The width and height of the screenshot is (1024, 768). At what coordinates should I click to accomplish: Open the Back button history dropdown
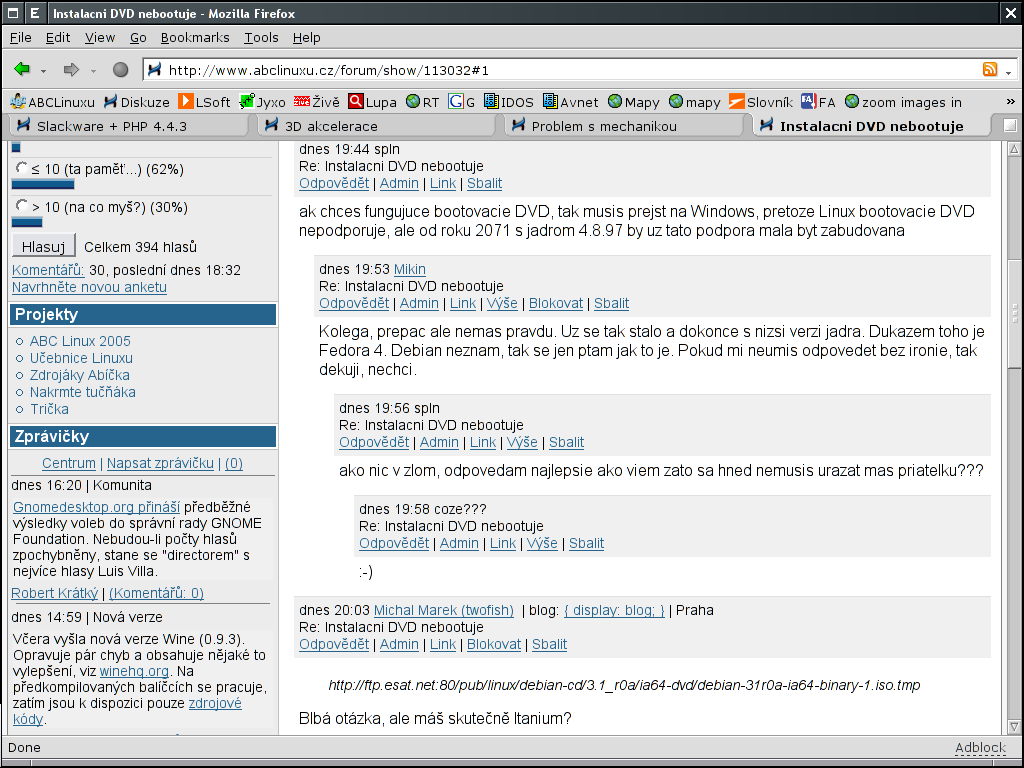click(44, 71)
